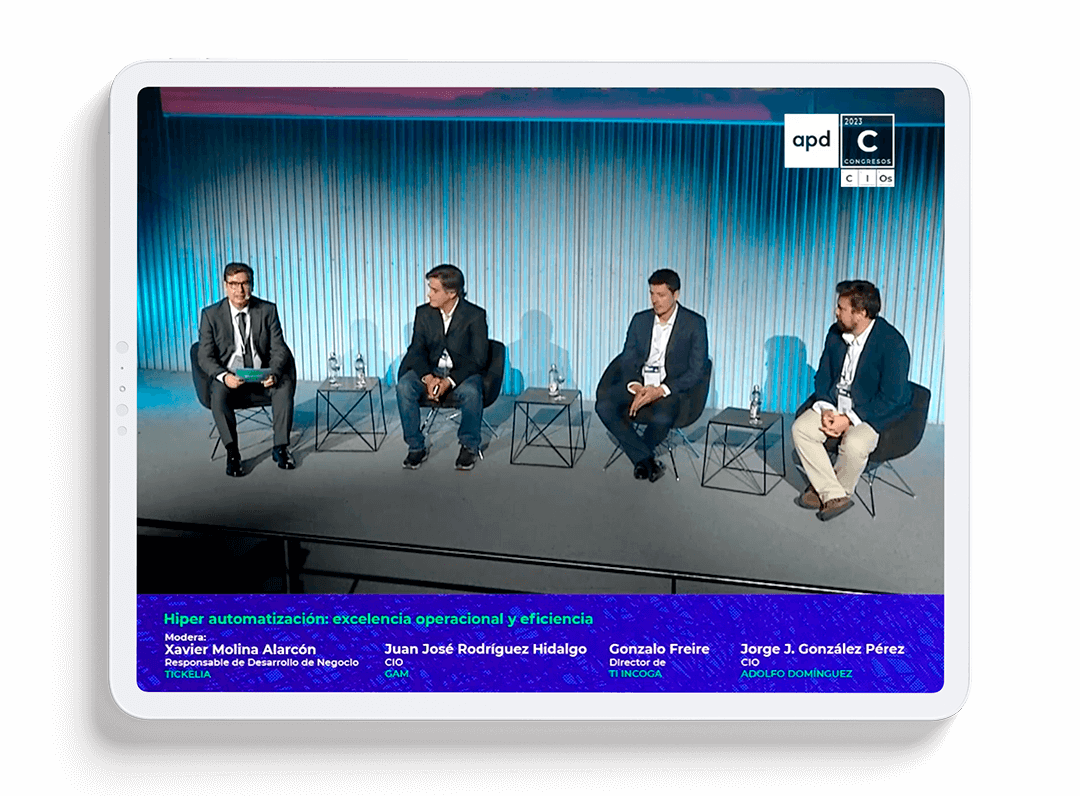Click the 'Director de' title text

637,662
